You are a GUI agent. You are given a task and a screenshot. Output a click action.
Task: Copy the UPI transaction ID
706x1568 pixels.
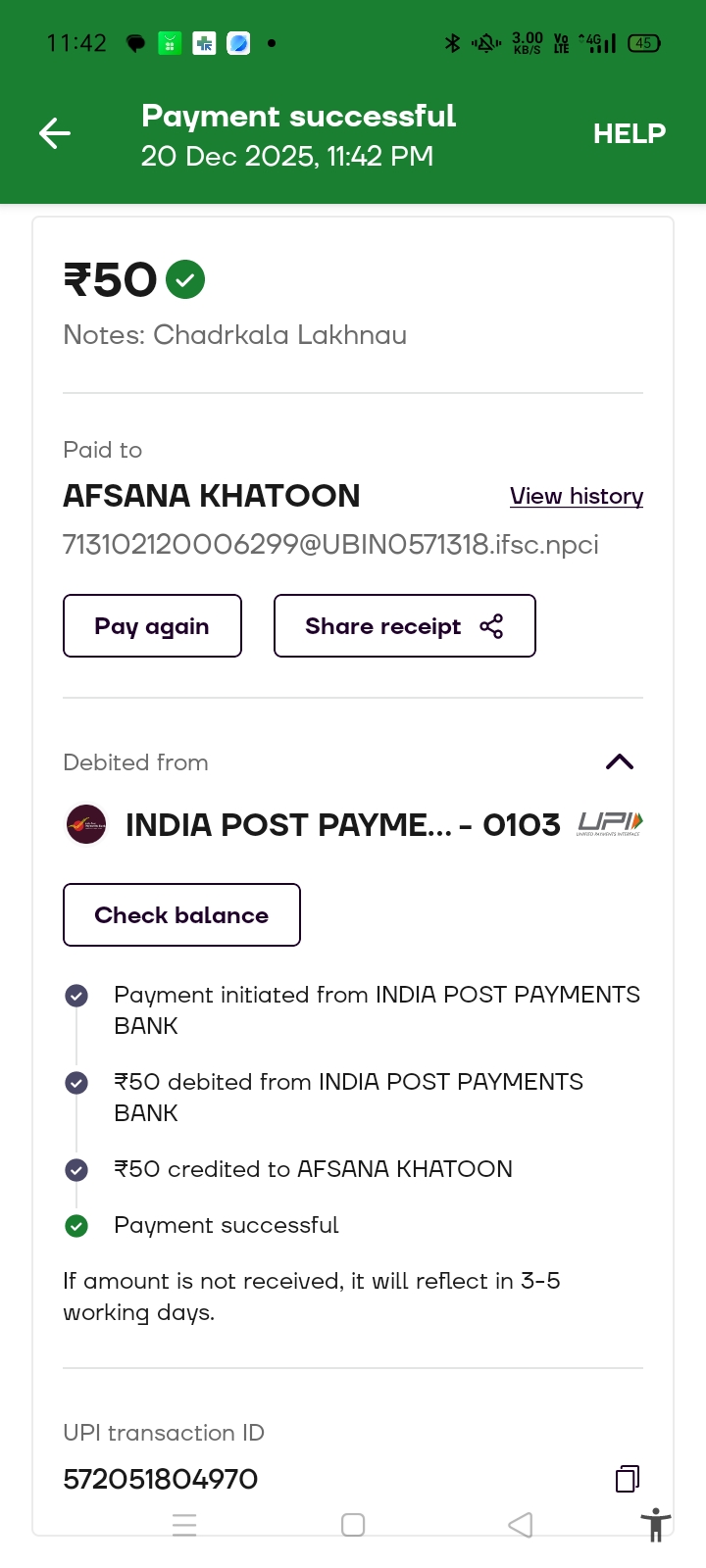[628, 1478]
